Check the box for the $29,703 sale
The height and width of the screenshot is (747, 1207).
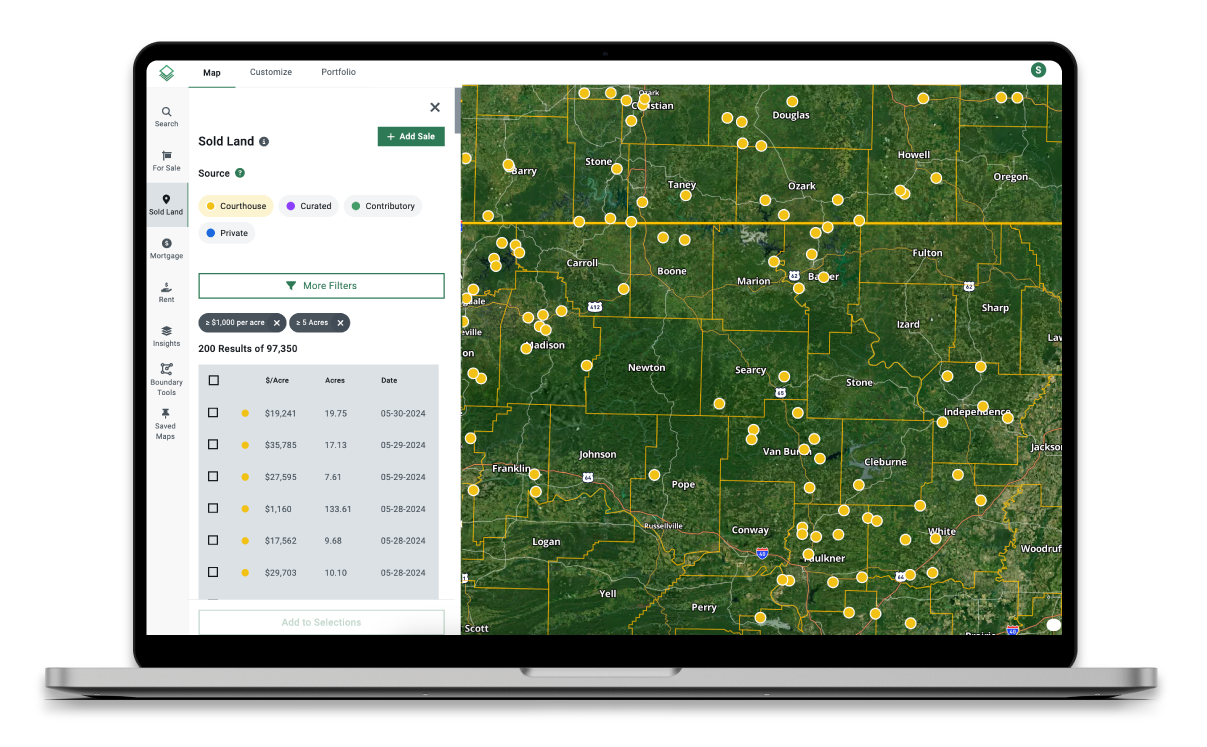pyautogui.click(x=213, y=573)
